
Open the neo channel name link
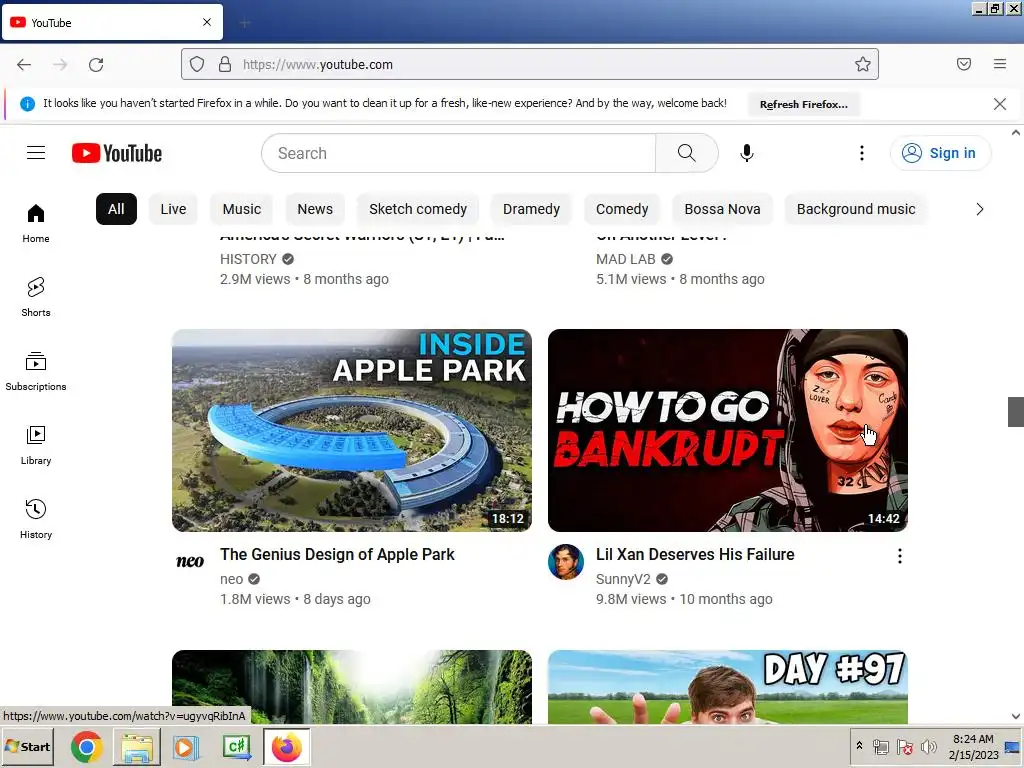[x=231, y=579]
